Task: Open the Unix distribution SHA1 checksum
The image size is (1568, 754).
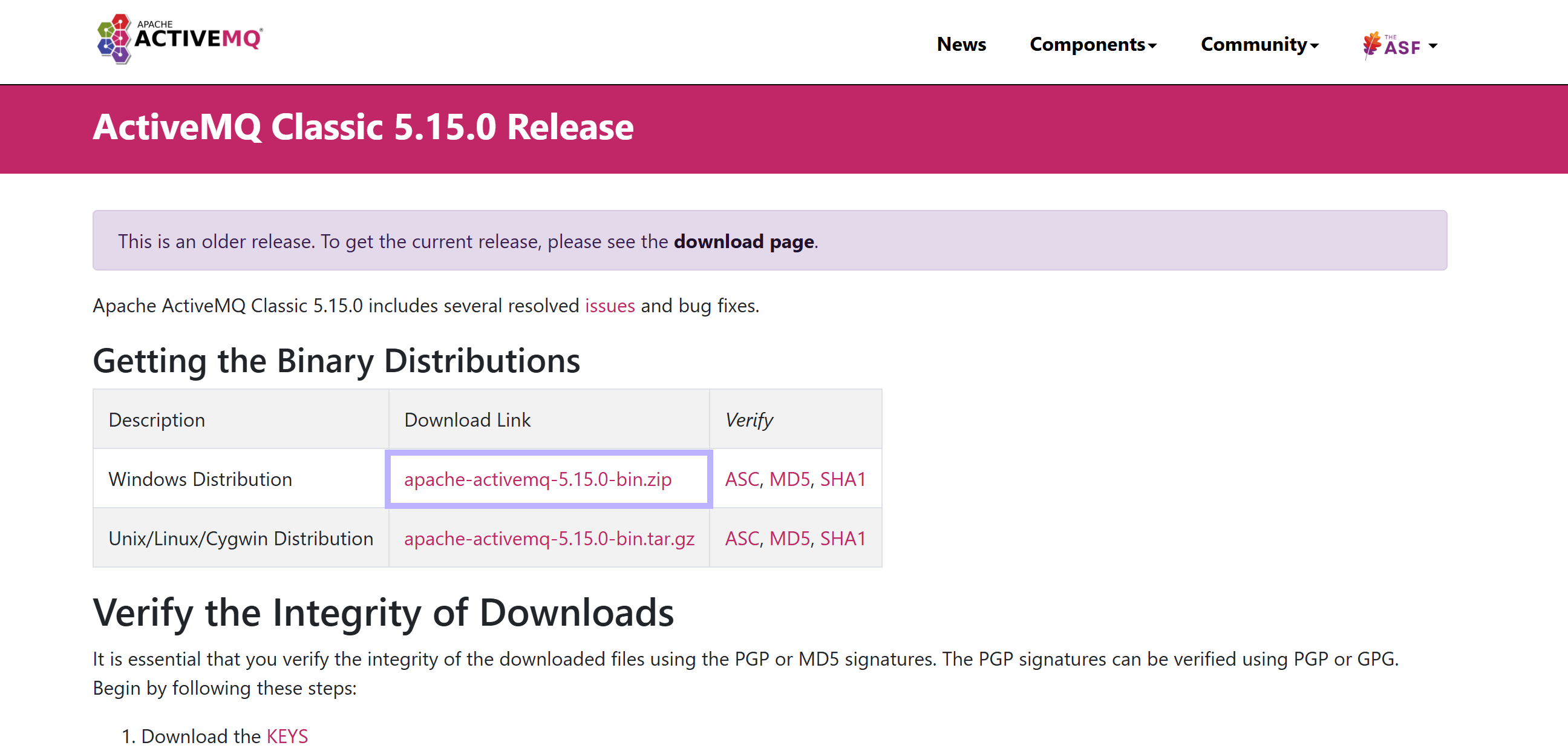Action: click(843, 539)
